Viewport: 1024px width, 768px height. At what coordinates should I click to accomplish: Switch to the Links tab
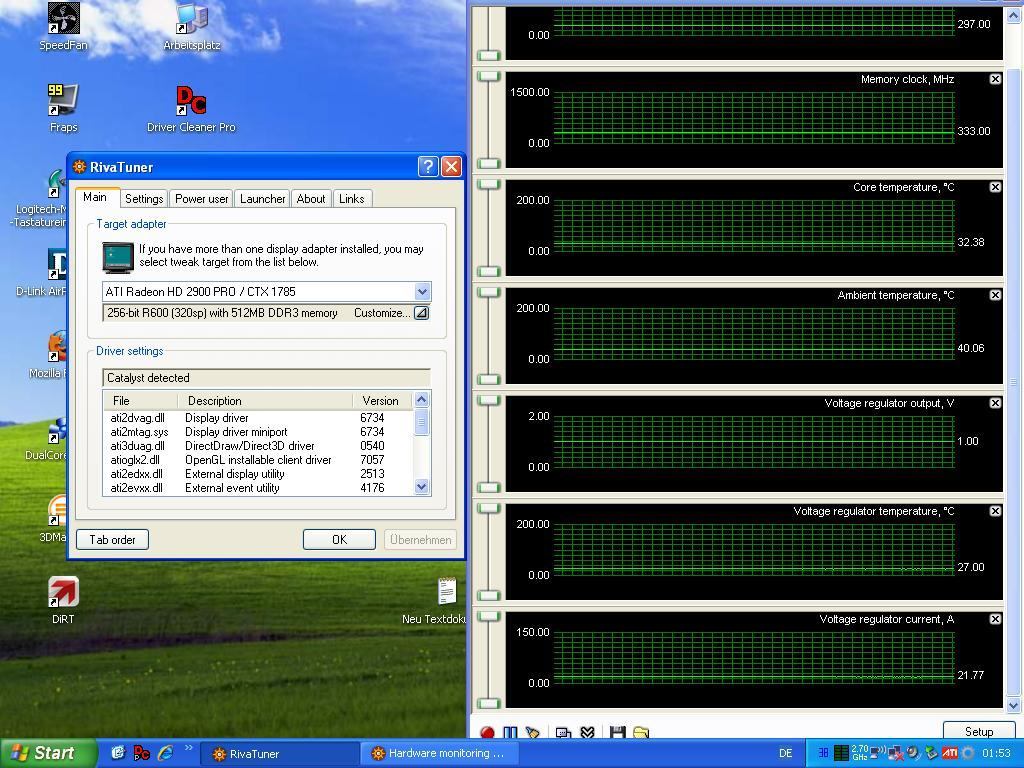tap(352, 199)
